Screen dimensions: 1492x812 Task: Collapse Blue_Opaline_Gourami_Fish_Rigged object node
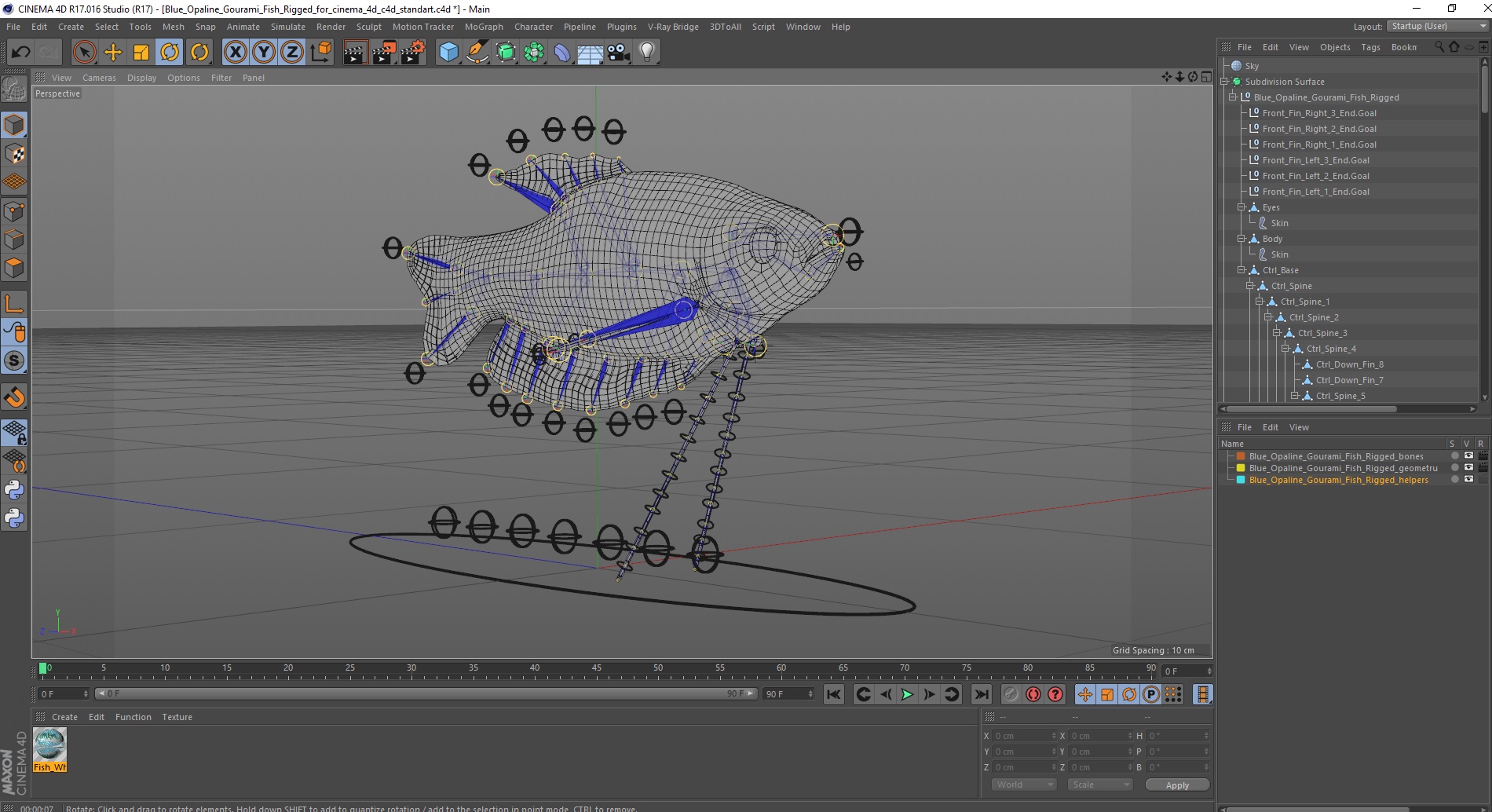[x=1233, y=97]
